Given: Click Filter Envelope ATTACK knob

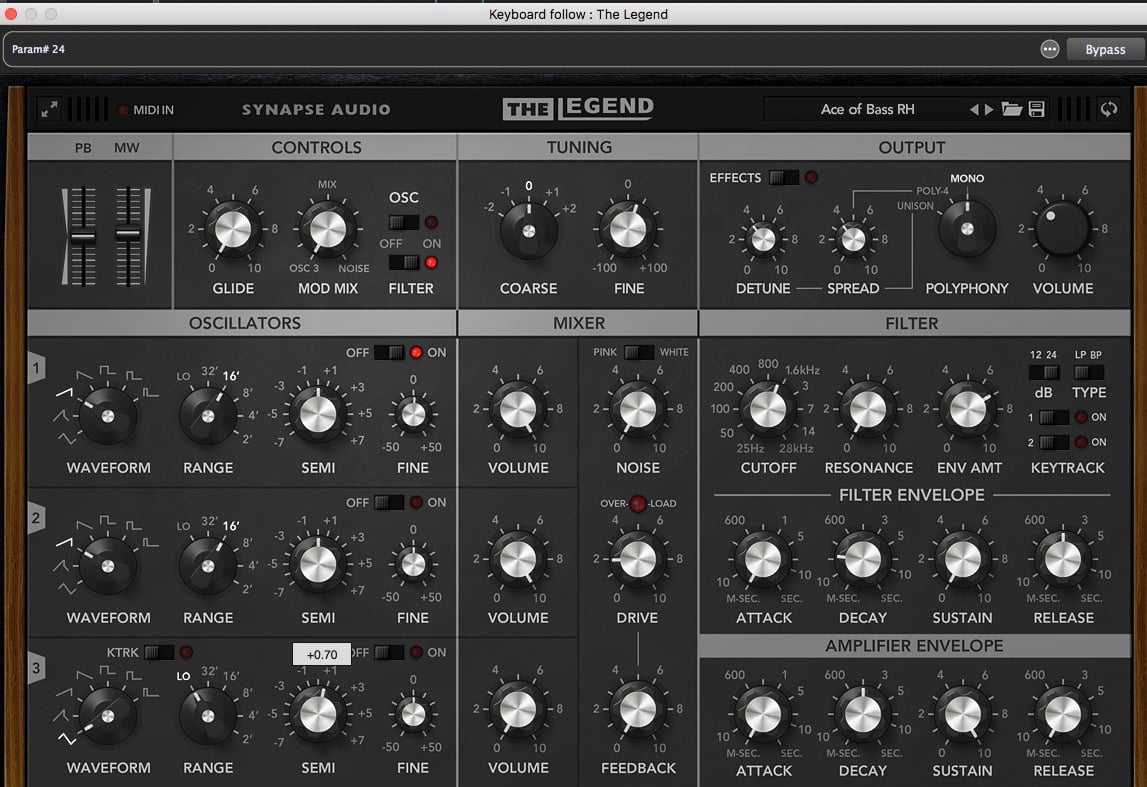Looking at the screenshot, I should (x=763, y=560).
